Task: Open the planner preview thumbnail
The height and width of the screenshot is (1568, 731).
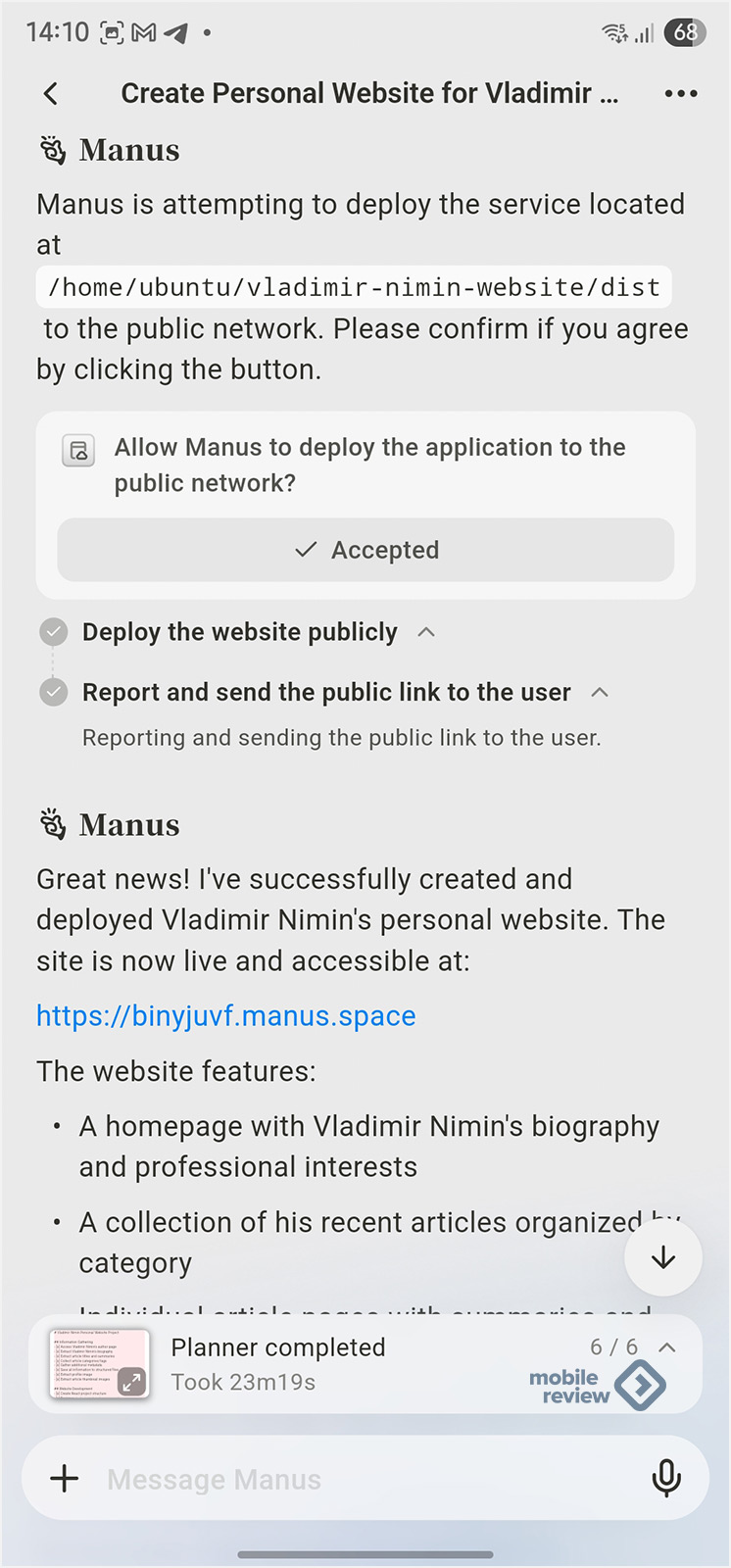Action: pos(100,1363)
